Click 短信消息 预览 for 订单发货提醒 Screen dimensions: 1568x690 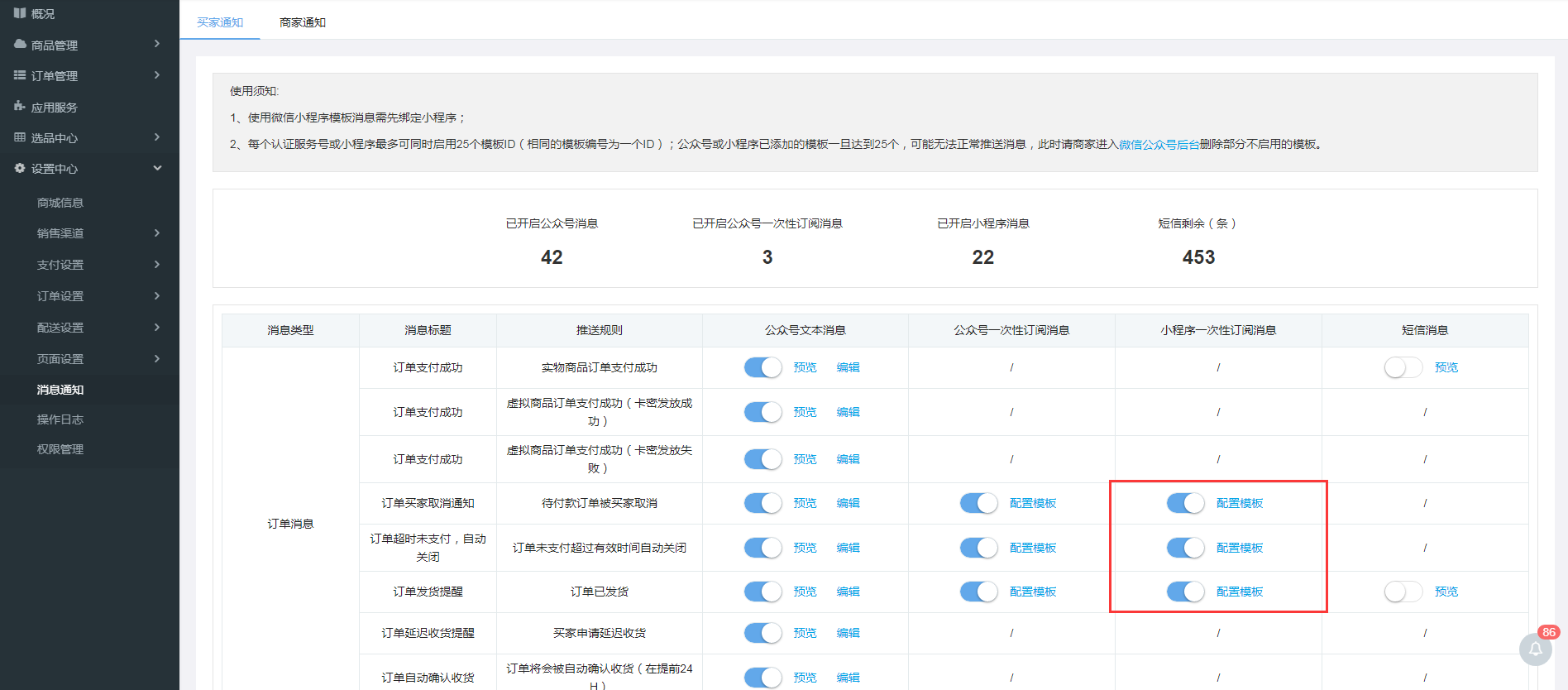(1446, 592)
